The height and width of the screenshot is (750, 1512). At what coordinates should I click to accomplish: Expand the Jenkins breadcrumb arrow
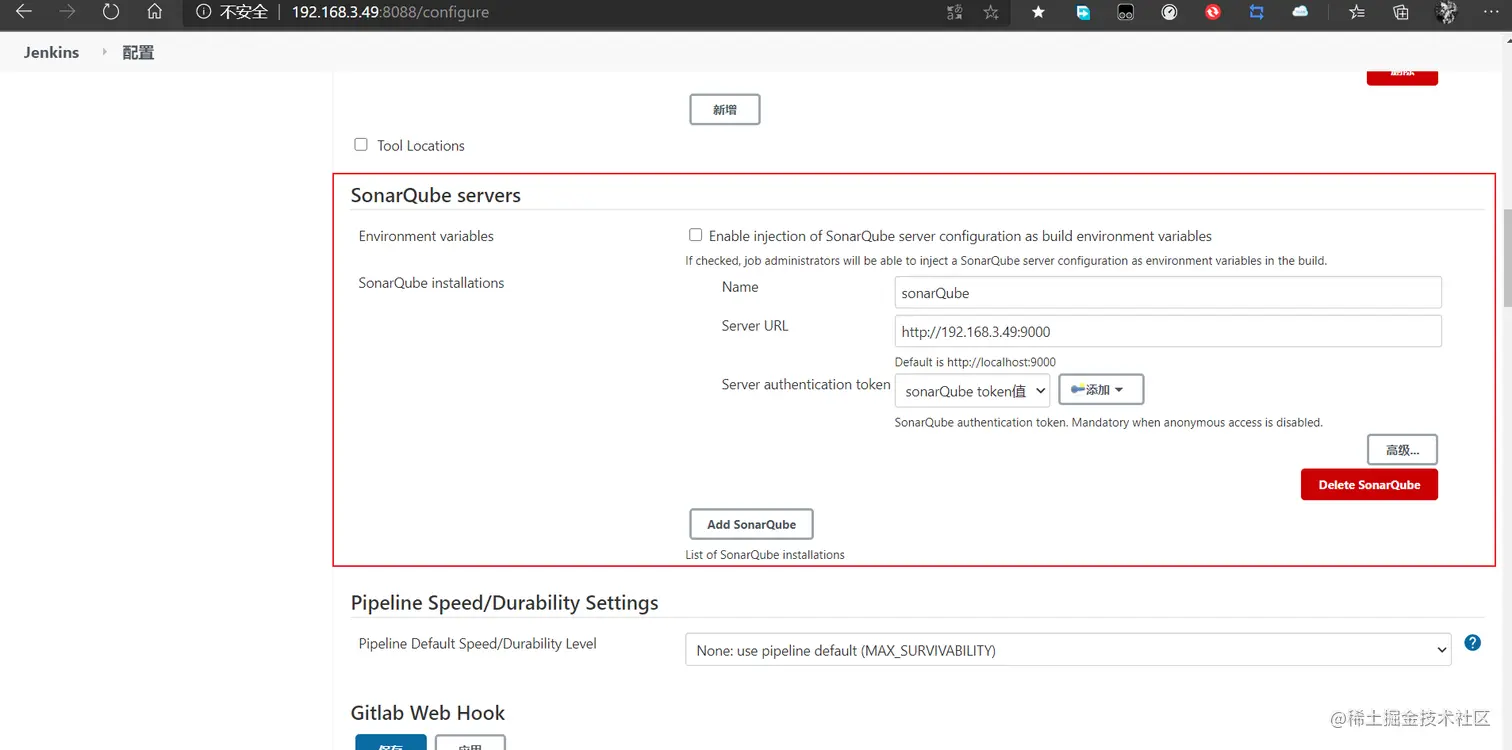coord(104,52)
